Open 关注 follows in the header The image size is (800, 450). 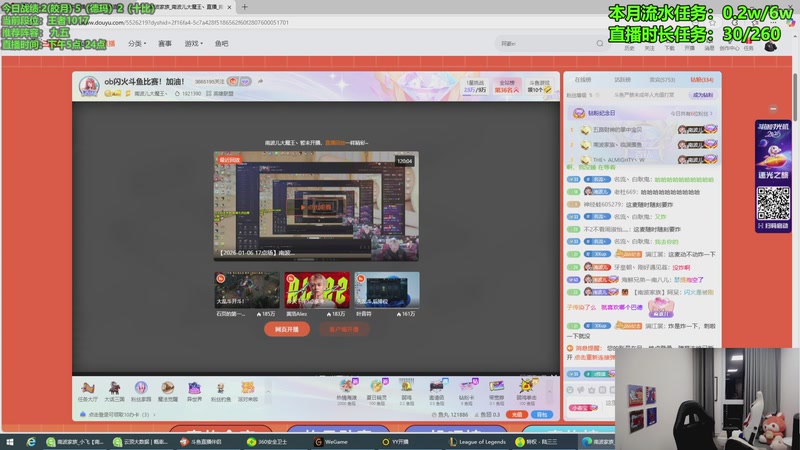tap(649, 48)
